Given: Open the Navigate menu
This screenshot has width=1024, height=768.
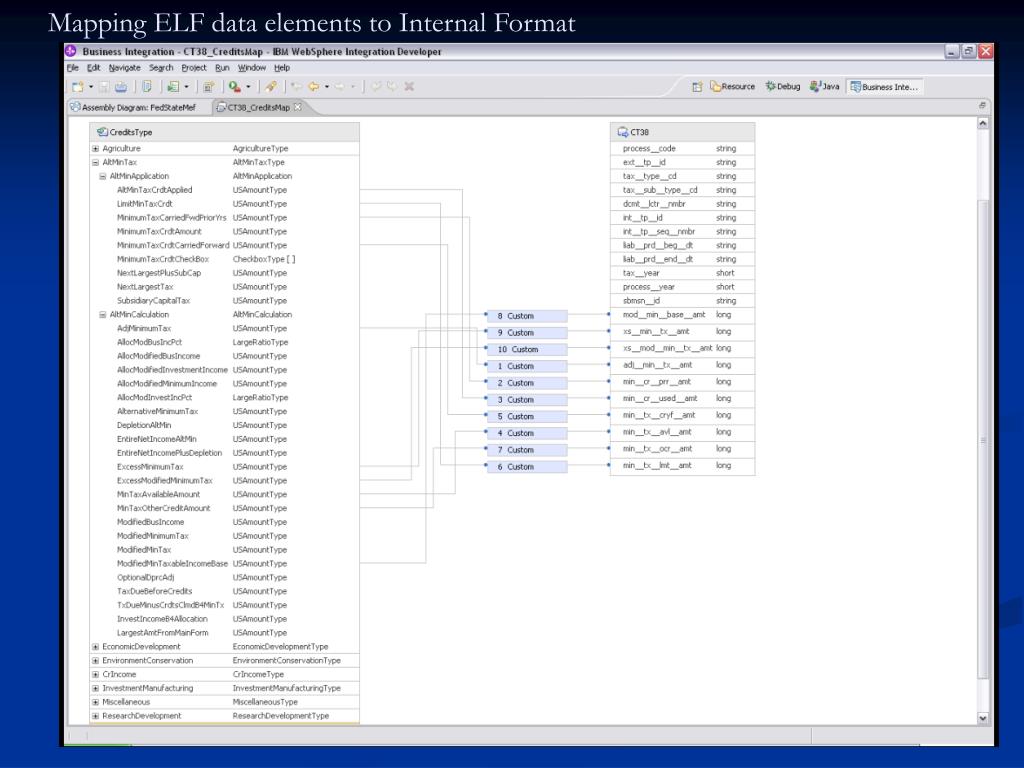Looking at the screenshot, I should [124, 67].
